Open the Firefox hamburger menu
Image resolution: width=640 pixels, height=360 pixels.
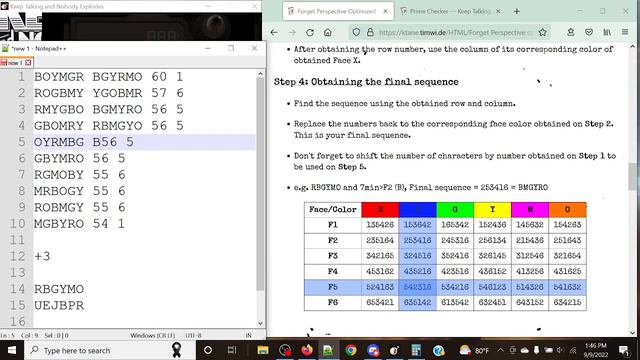coord(625,32)
